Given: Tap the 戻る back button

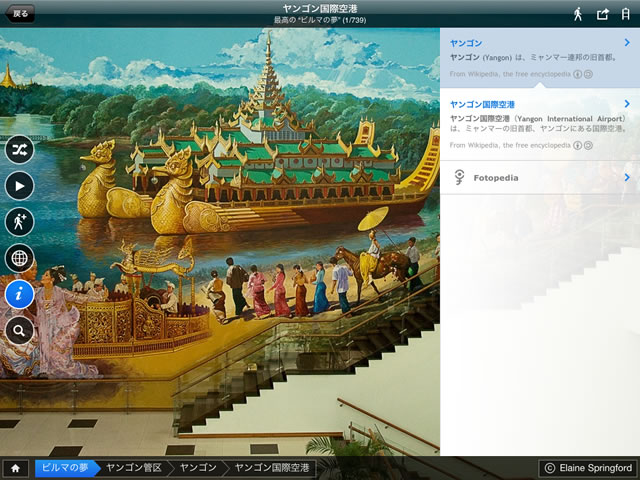Looking at the screenshot, I should click(20, 13).
